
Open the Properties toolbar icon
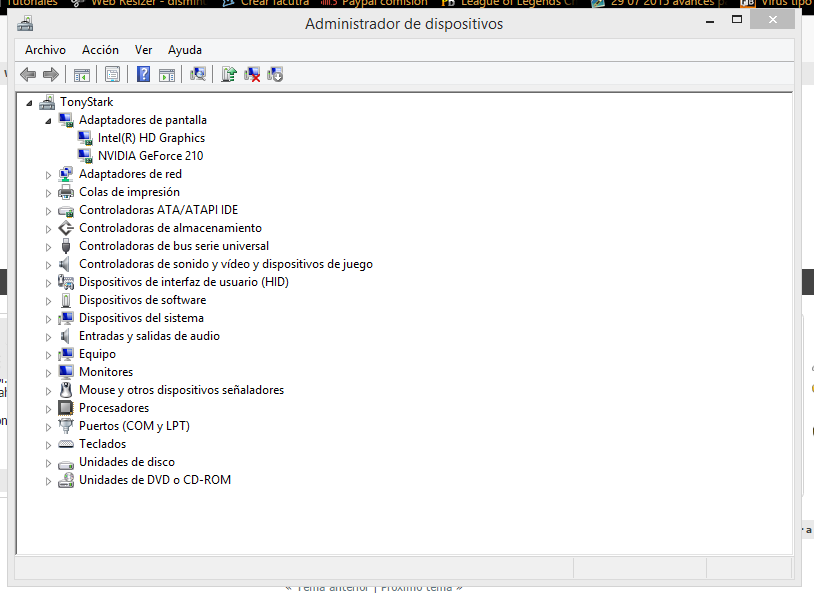pos(113,75)
